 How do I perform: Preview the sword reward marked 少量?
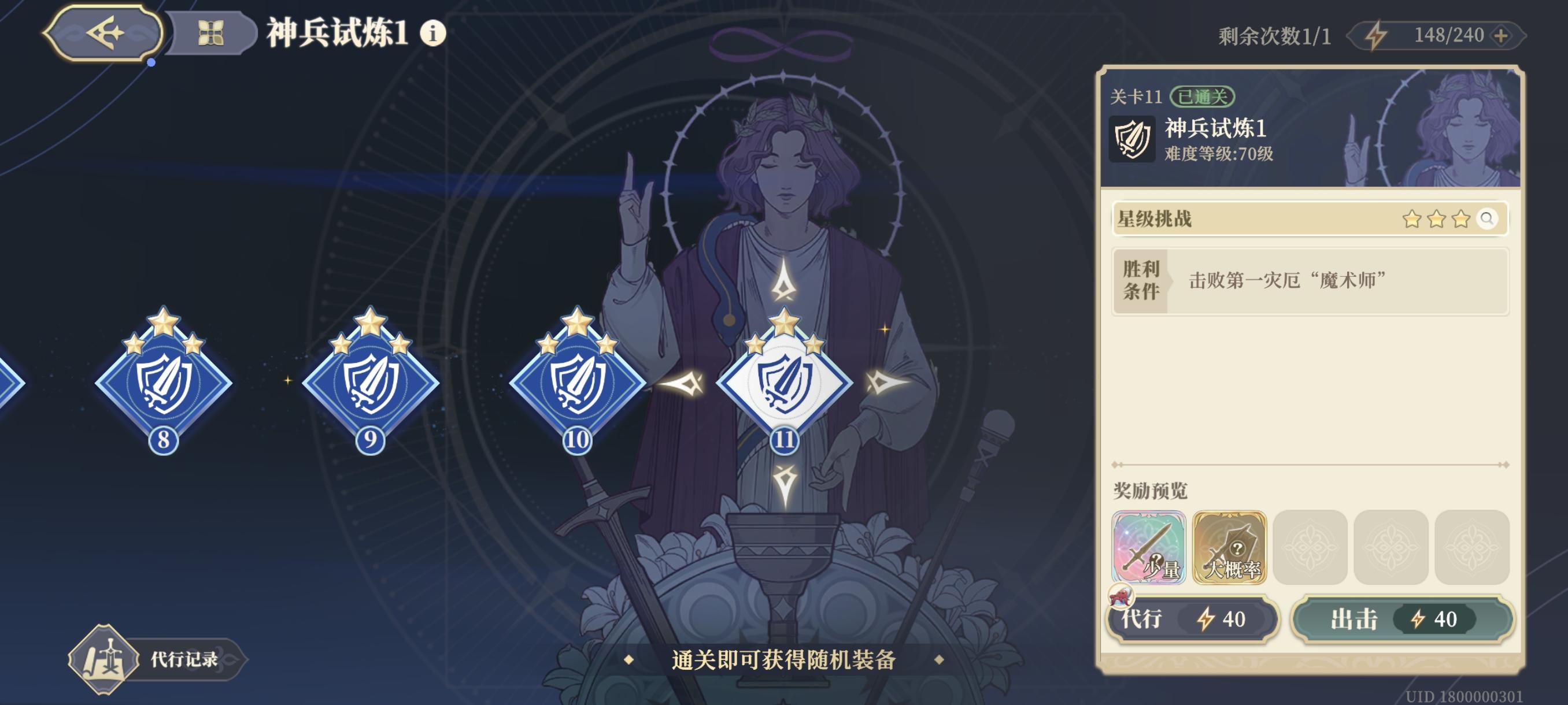(x=1148, y=547)
